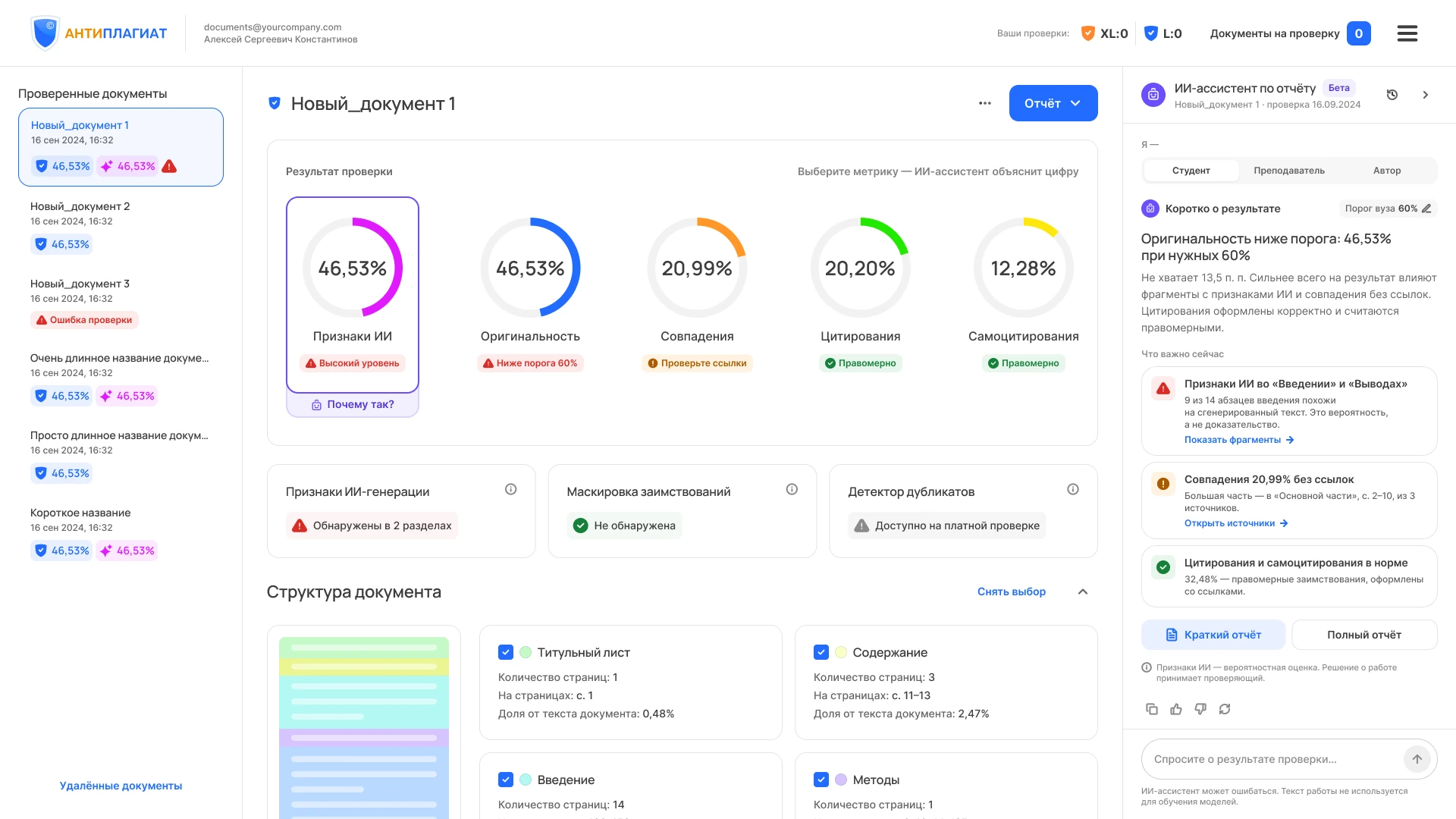Click the Антиплагиат shield logo
This screenshot has width=1456, height=819.
coord(45,33)
